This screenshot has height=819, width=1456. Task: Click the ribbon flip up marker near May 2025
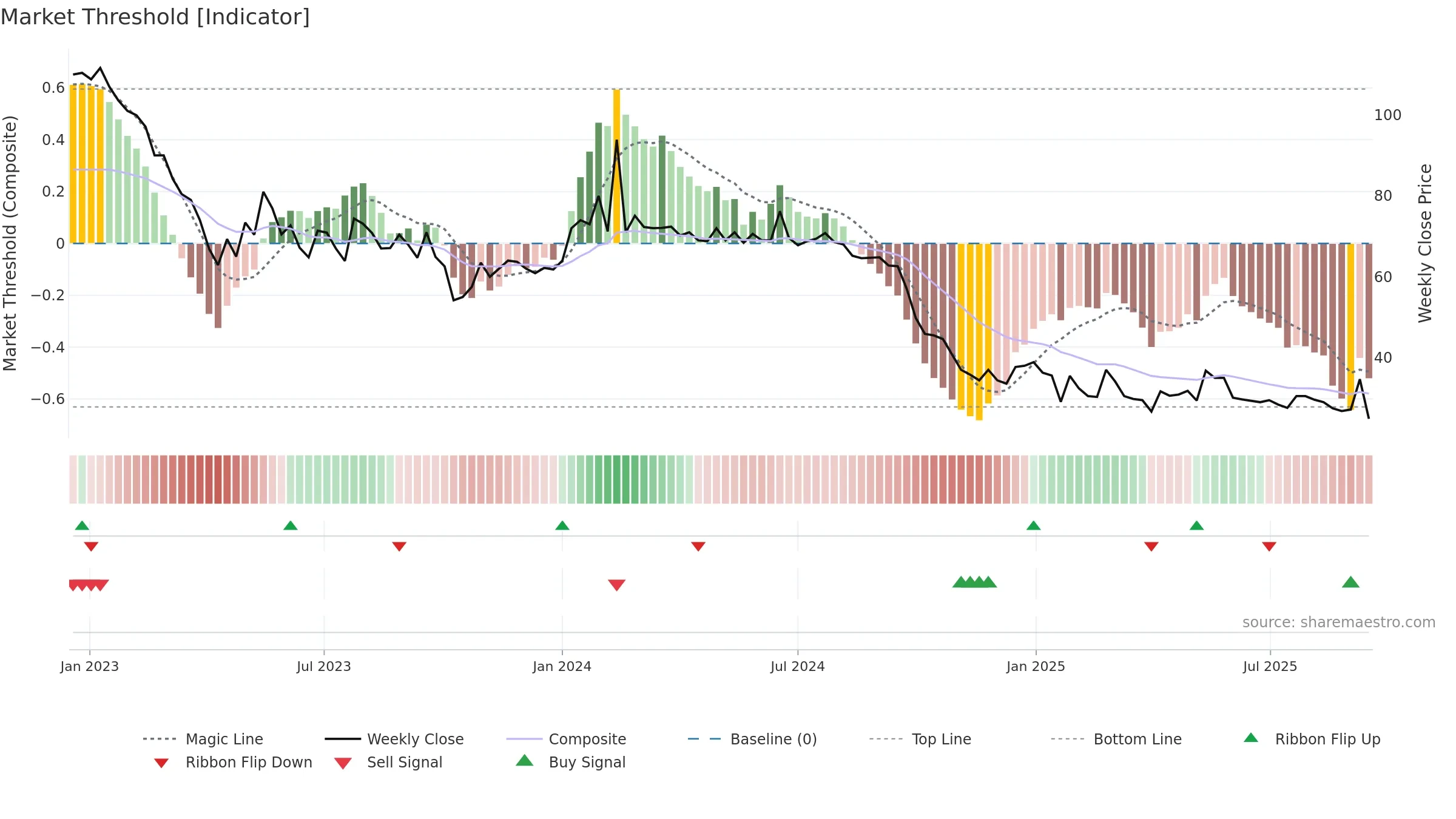click(1196, 525)
